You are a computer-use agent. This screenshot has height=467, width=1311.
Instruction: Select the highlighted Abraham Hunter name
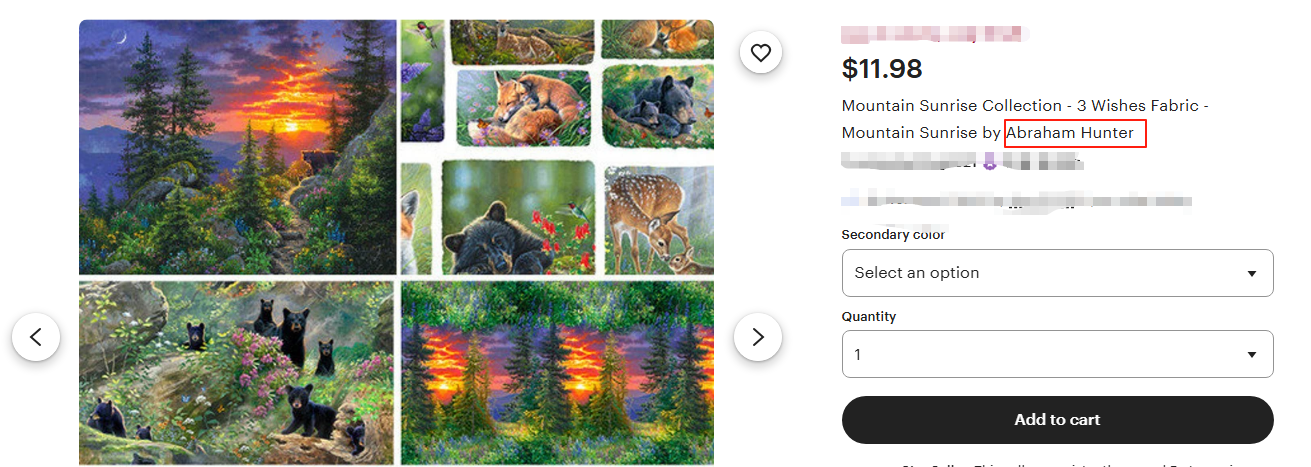pyautogui.click(x=1074, y=133)
